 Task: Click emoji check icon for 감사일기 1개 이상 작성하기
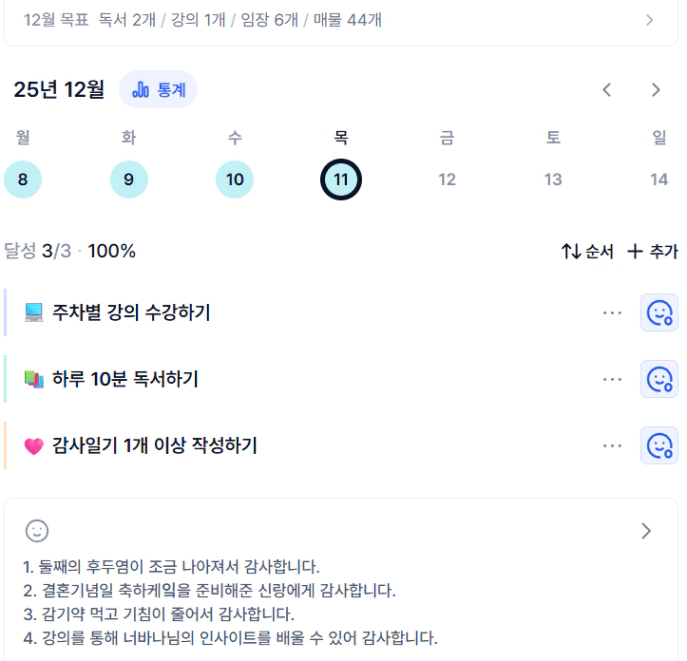(x=659, y=445)
